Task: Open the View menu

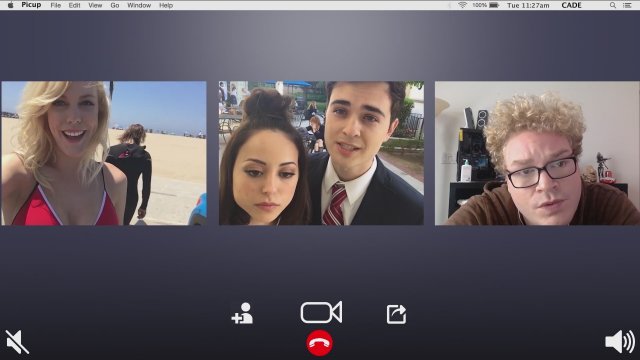Action: point(95,5)
